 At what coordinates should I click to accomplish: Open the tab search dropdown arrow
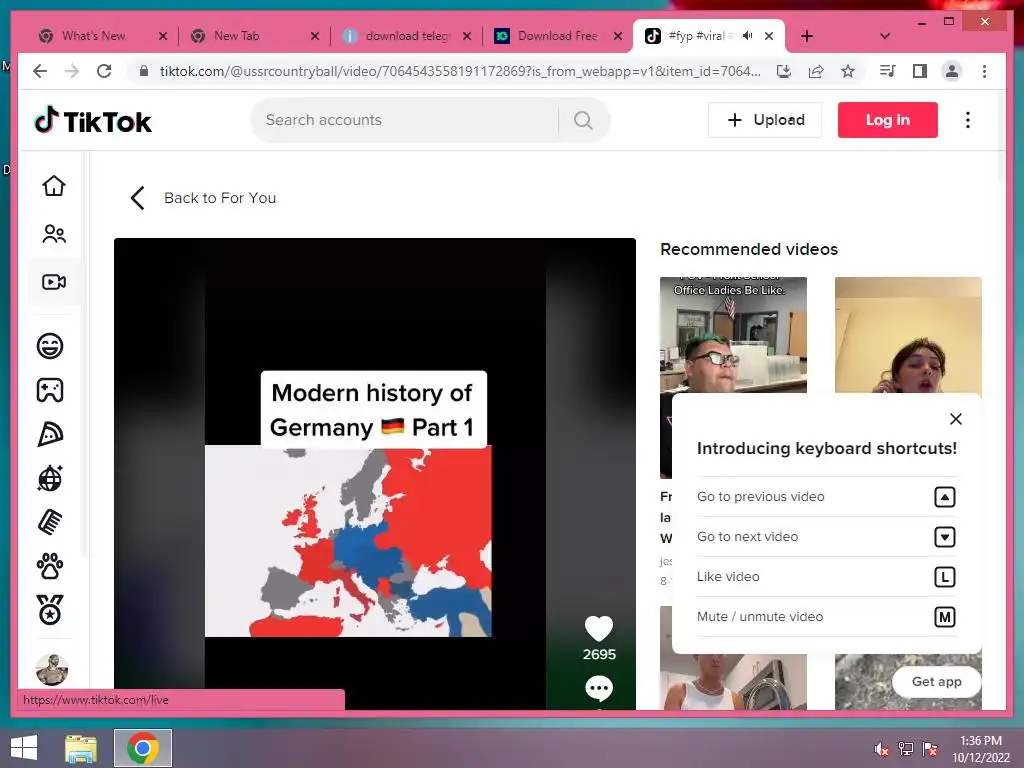coord(885,36)
